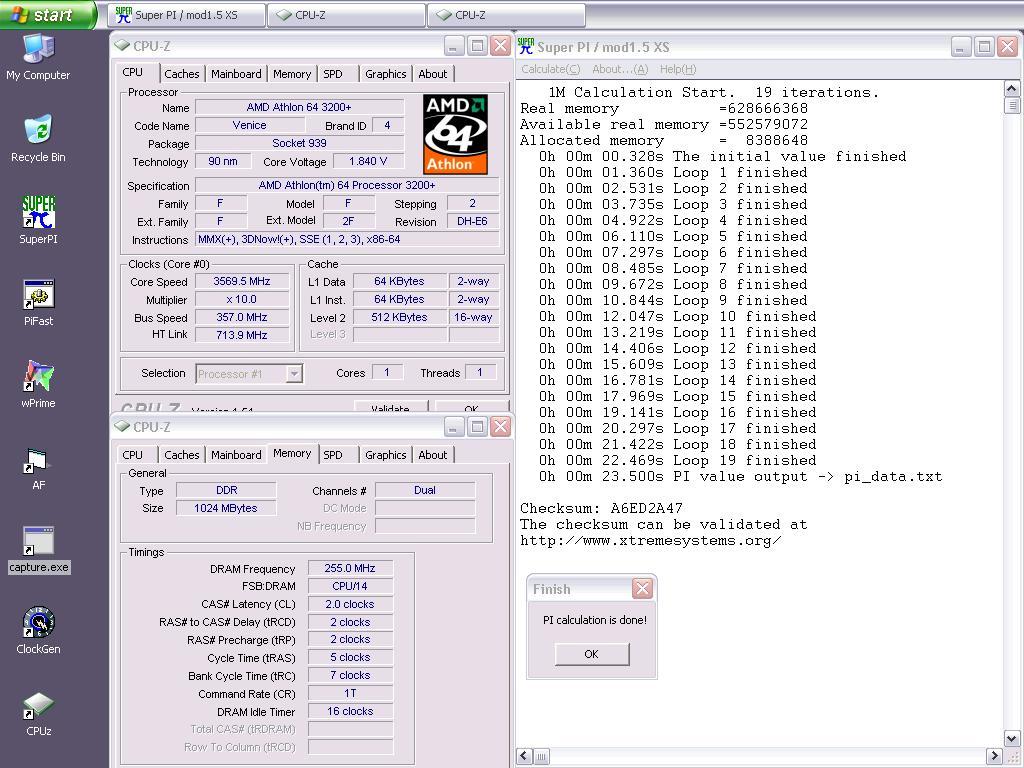Click the PI value output line
This screenshot has width=1024, height=768.
(x=740, y=477)
